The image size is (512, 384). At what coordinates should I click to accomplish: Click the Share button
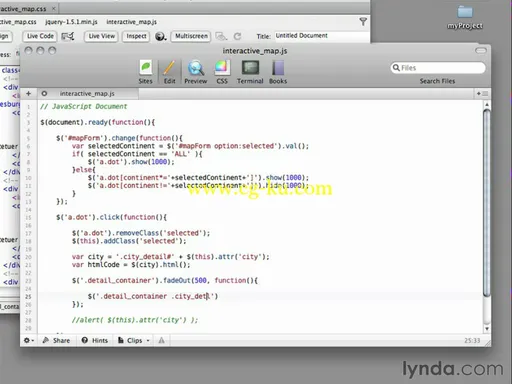pos(56,340)
